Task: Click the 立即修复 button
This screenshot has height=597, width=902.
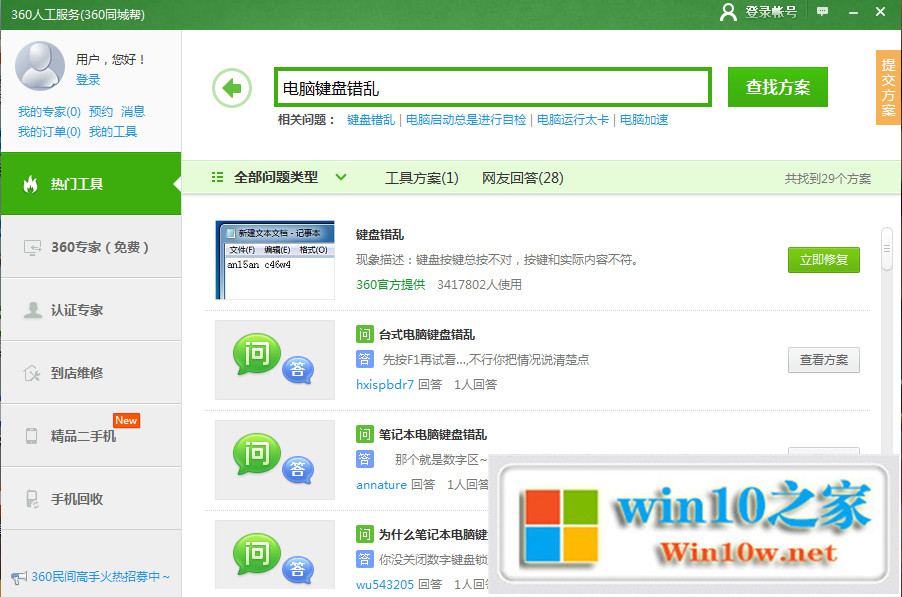Action: pyautogui.click(x=823, y=260)
